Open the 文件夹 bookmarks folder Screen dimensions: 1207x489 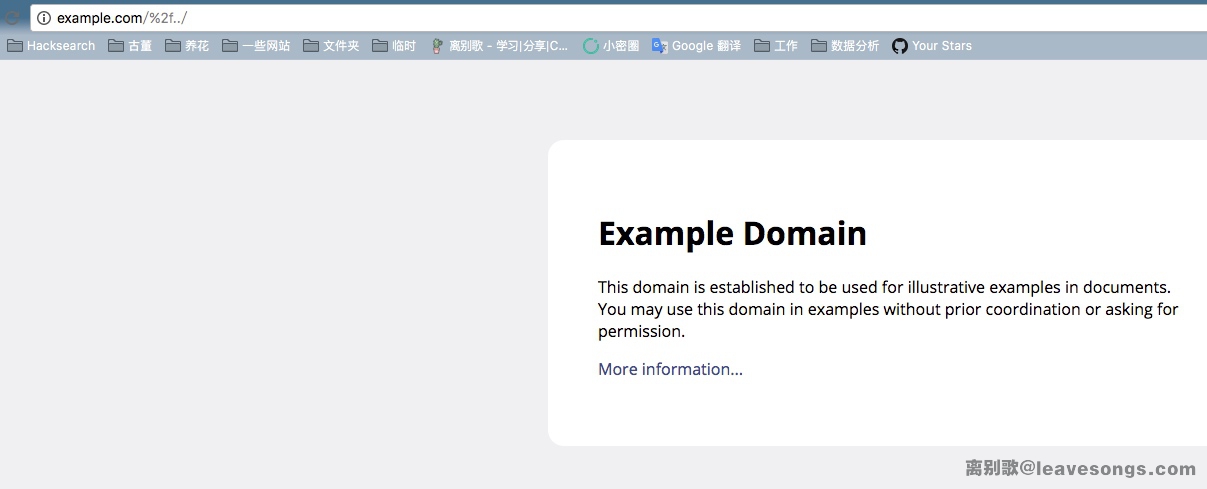[331, 46]
